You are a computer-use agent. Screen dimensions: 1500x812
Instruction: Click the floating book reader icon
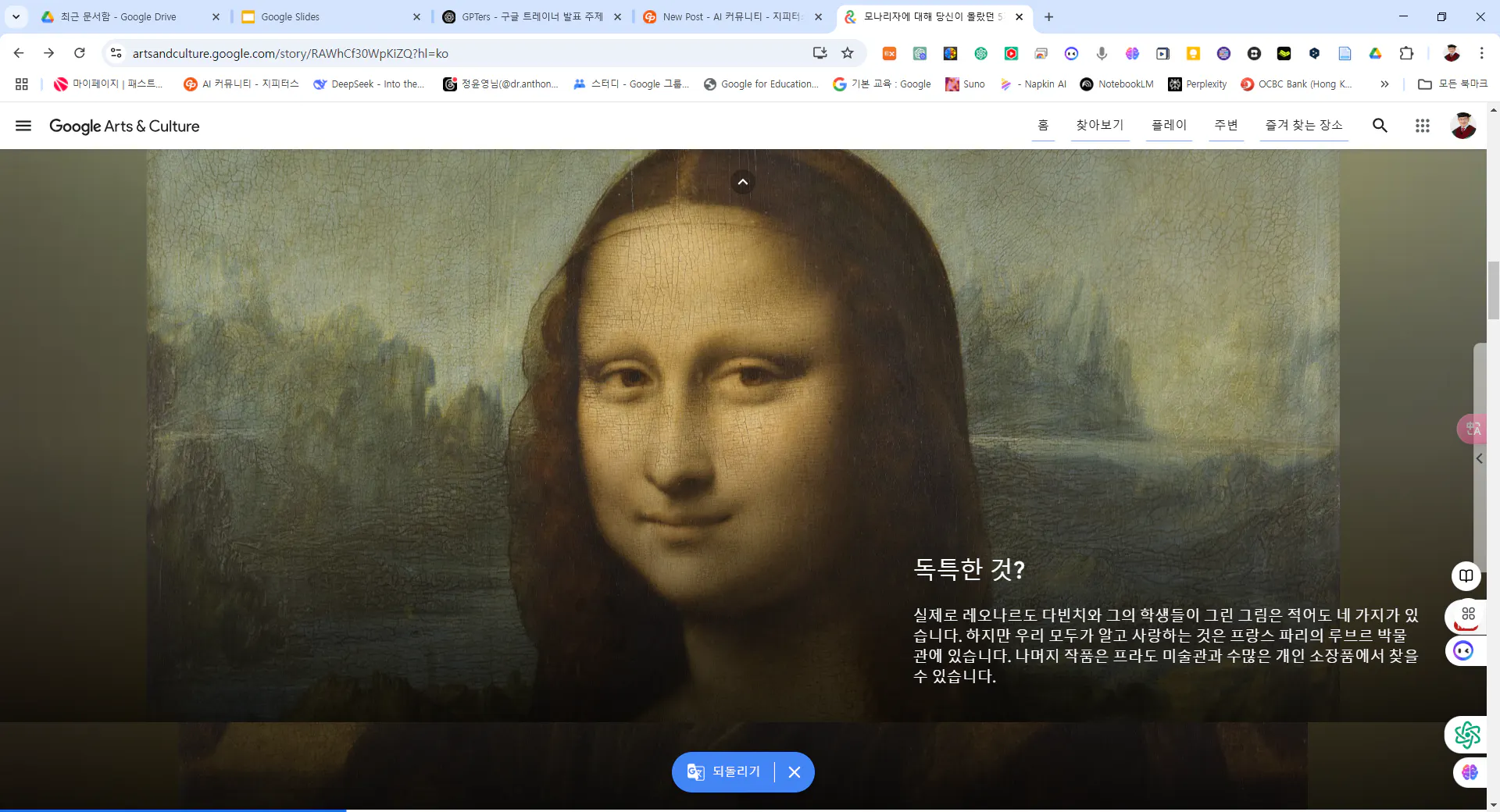[1466, 576]
